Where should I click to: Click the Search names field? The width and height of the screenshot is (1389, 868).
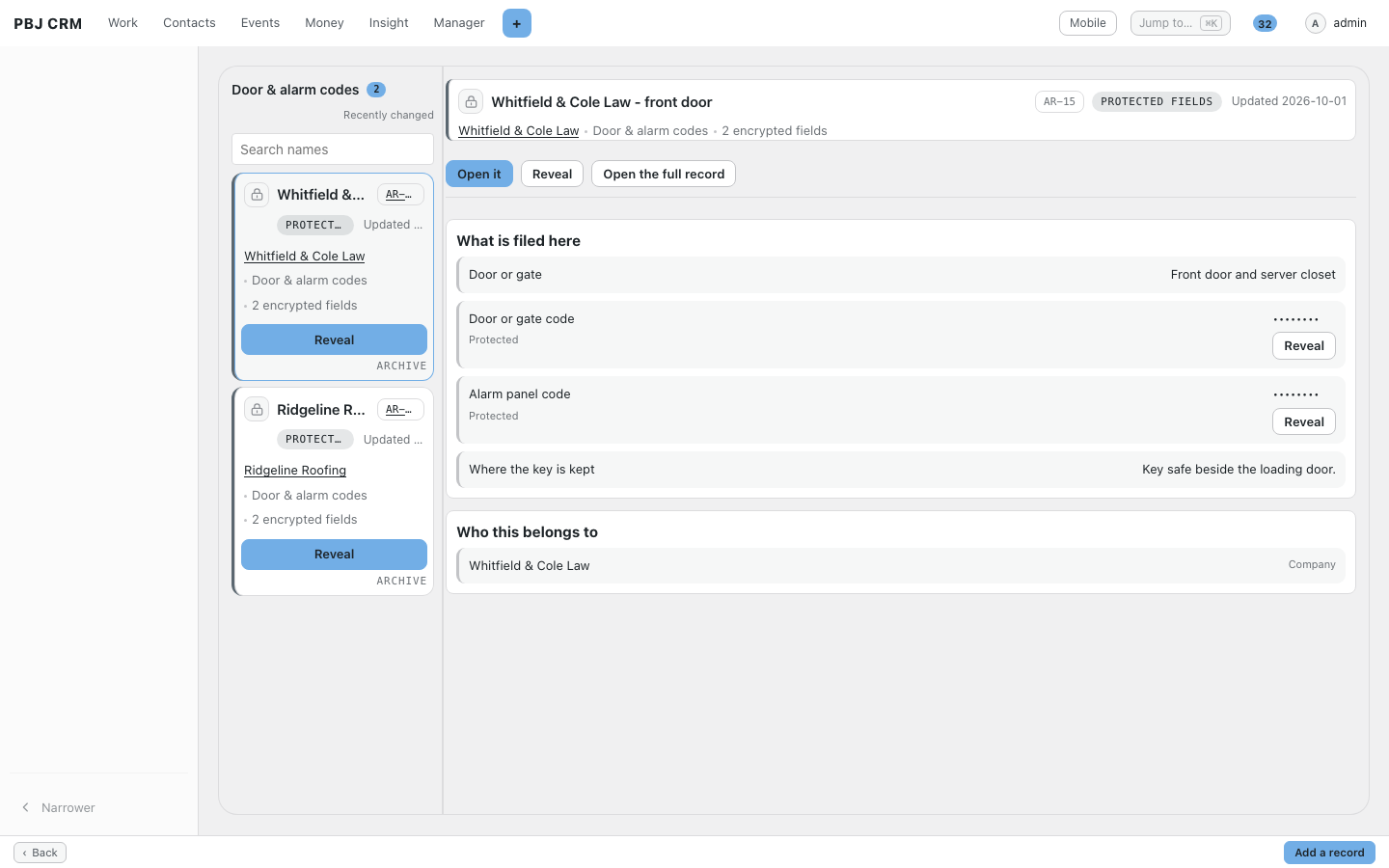coord(333,149)
